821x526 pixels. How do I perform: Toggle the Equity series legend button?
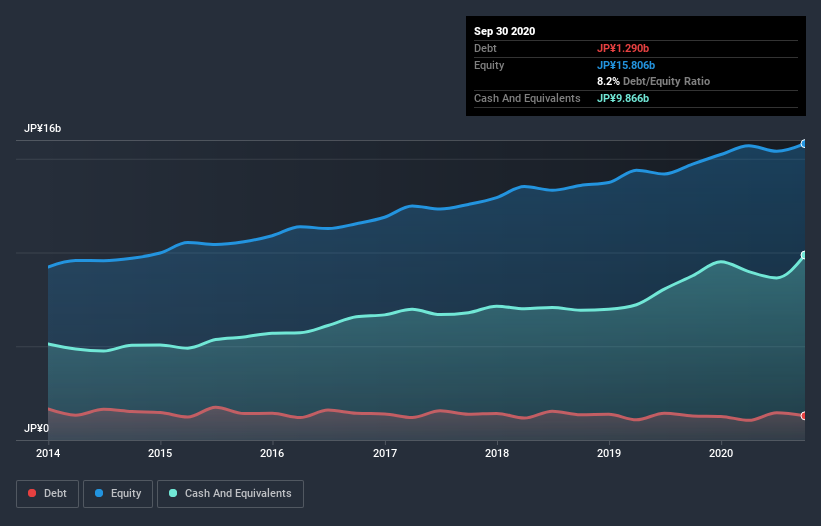[118, 494]
